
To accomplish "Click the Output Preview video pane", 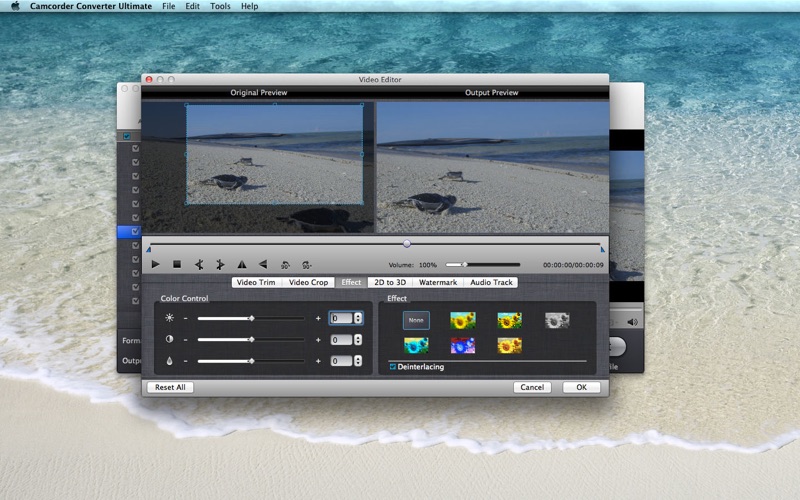I will (492, 167).
